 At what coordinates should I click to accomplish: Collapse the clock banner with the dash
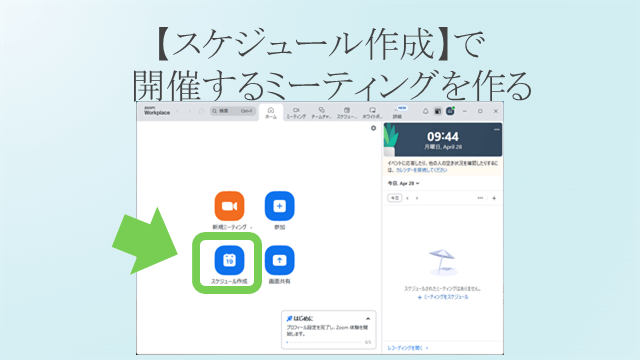tap(496, 129)
